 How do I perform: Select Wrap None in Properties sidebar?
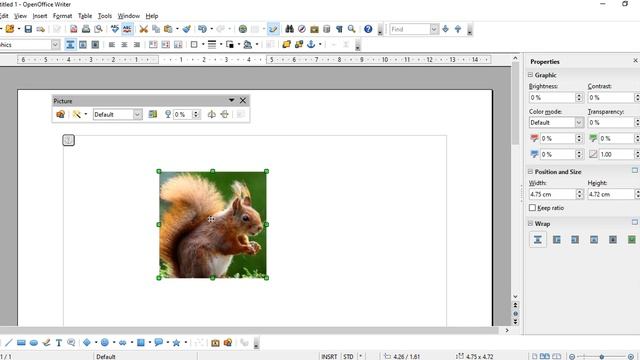point(538,240)
